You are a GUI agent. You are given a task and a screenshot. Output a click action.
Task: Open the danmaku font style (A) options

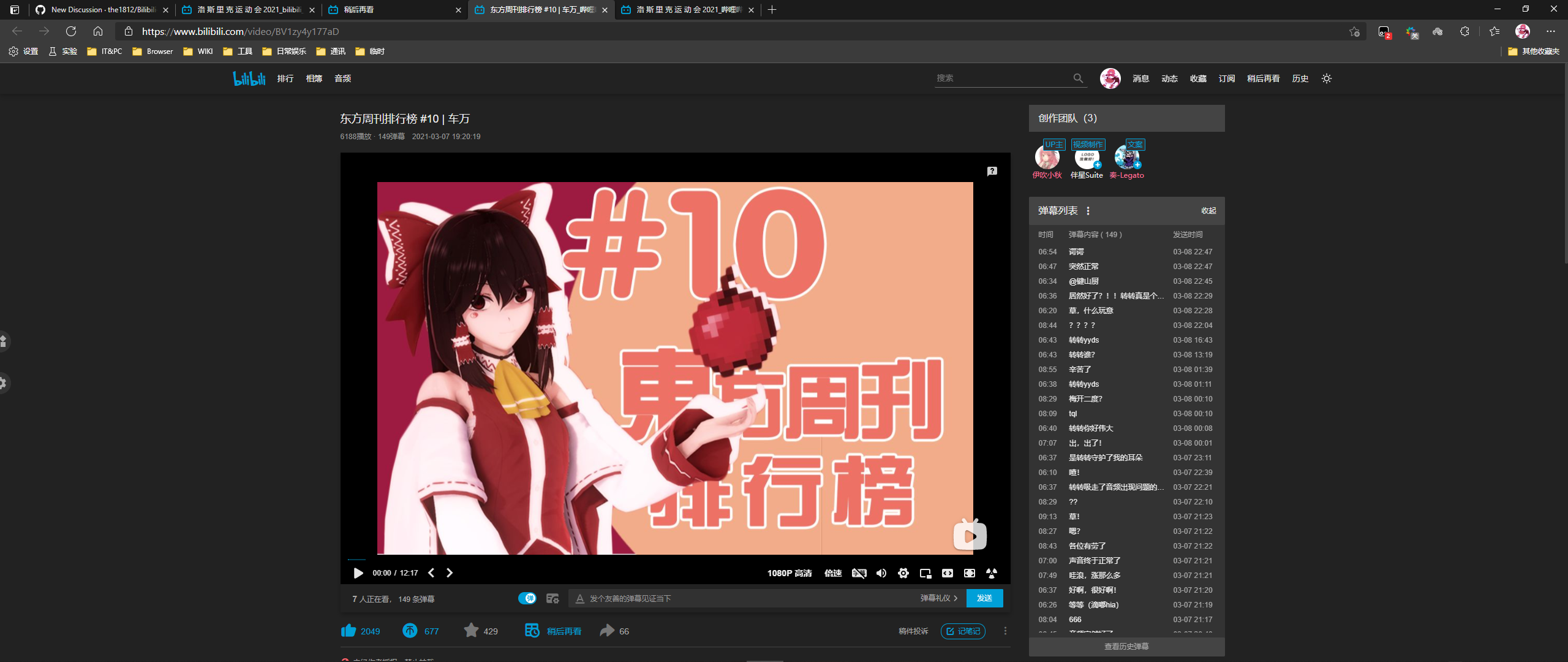579,599
